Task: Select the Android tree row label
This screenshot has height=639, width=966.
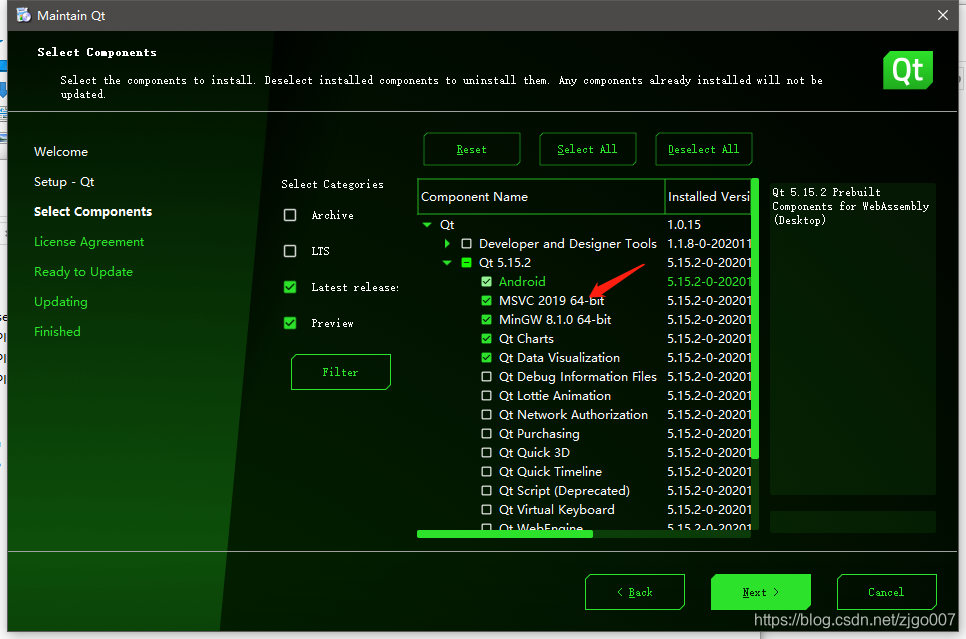Action: tap(522, 282)
